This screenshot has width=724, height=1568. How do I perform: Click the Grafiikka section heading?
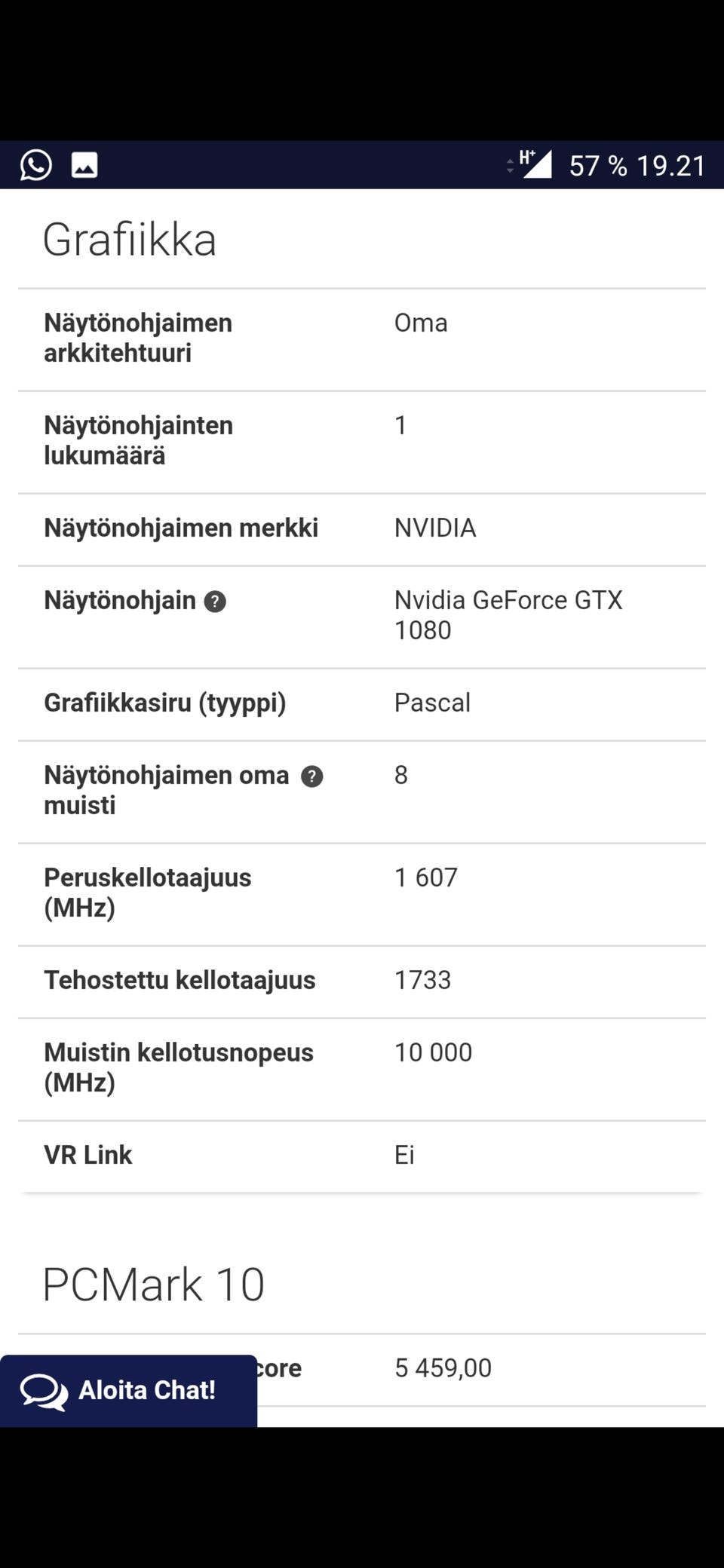pos(130,240)
